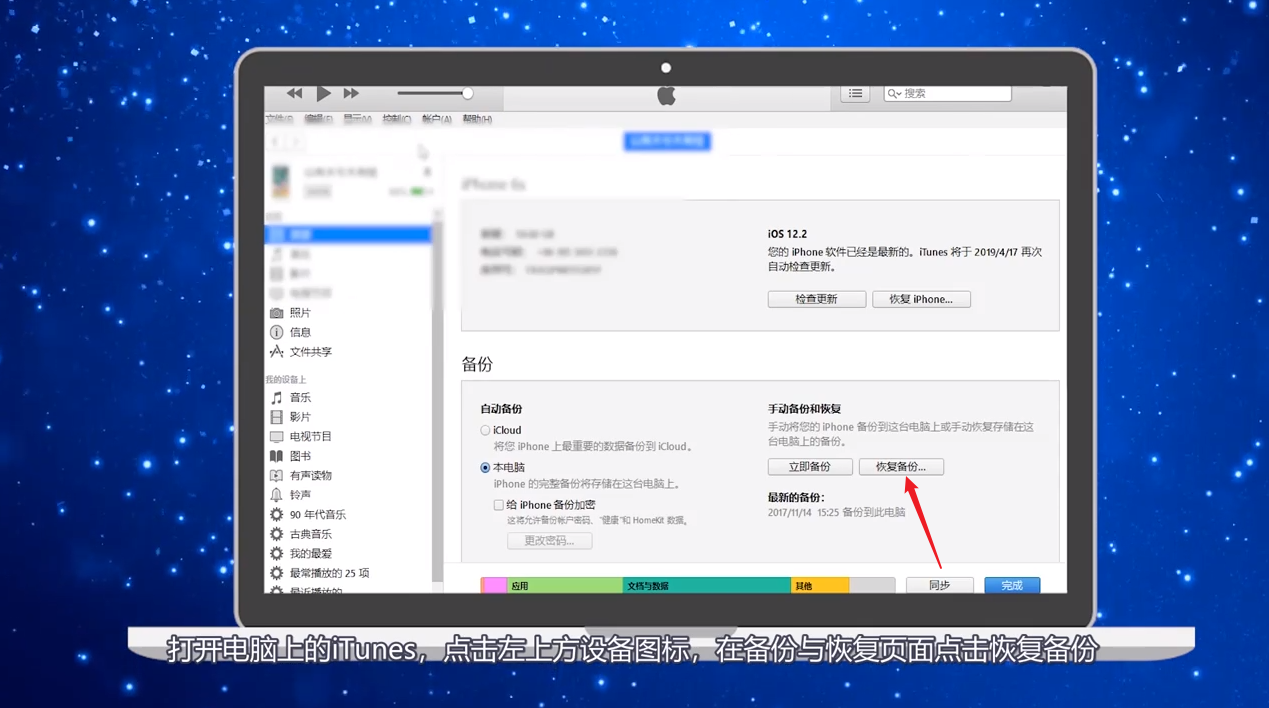Focus the 搜索 search field
This screenshot has width=1269, height=708.
coord(947,93)
